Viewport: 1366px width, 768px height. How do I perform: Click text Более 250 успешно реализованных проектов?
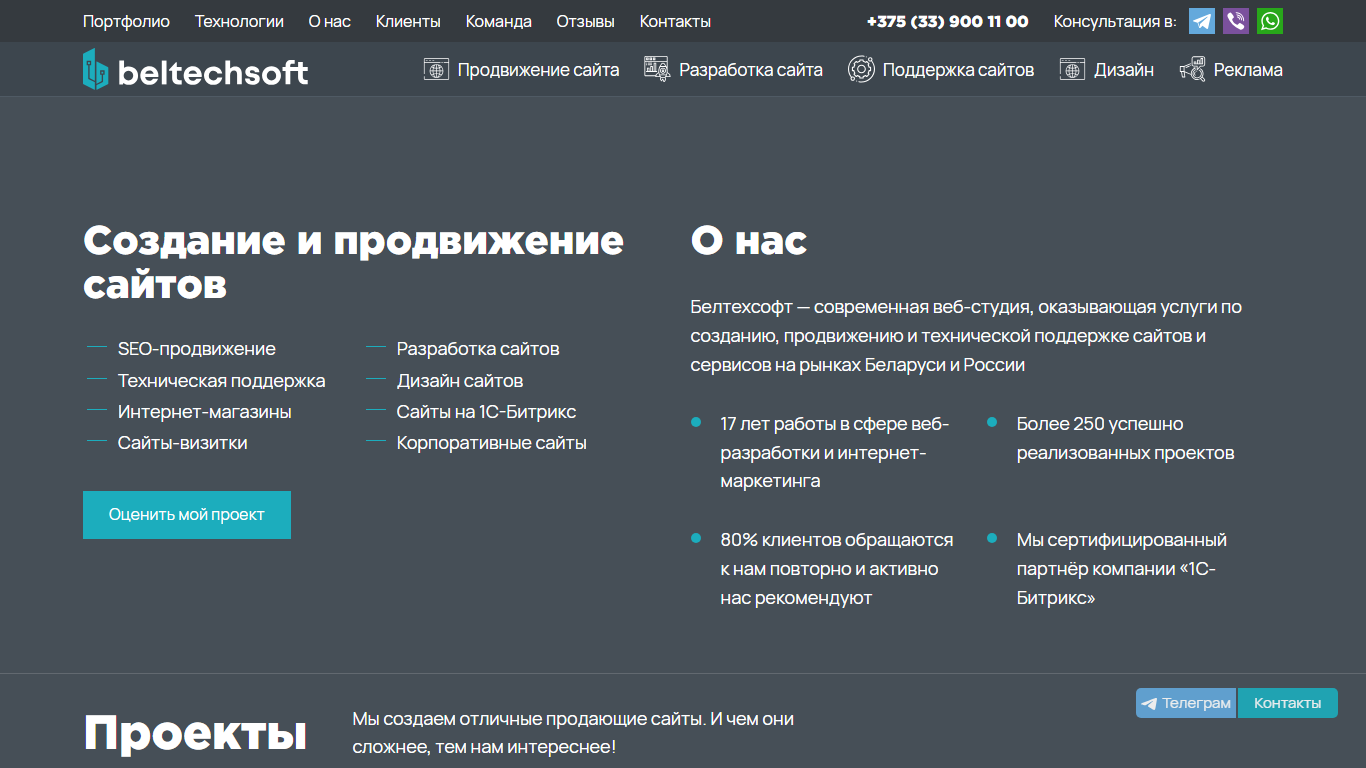pos(1125,438)
